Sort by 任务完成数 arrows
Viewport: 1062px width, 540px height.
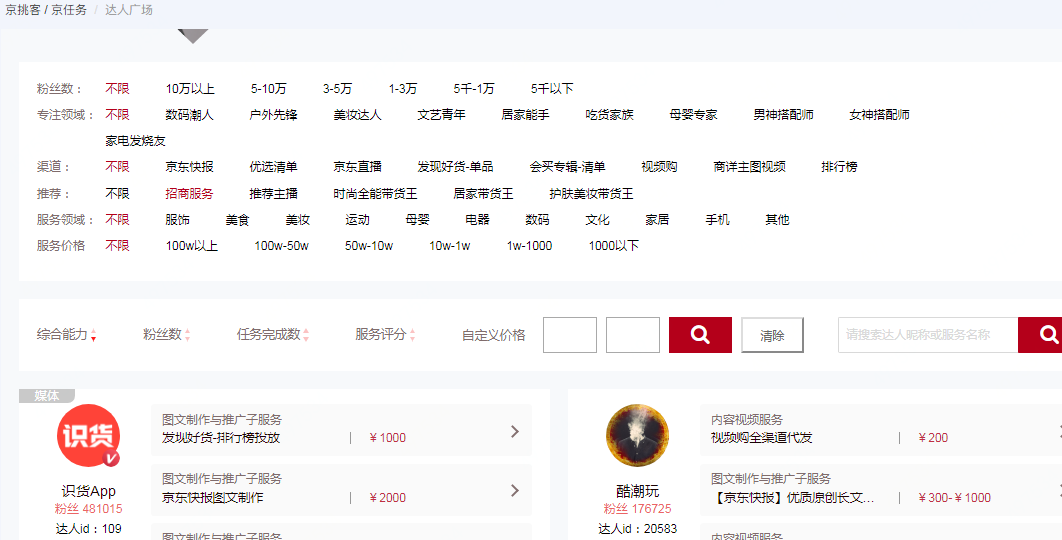(306, 335)
